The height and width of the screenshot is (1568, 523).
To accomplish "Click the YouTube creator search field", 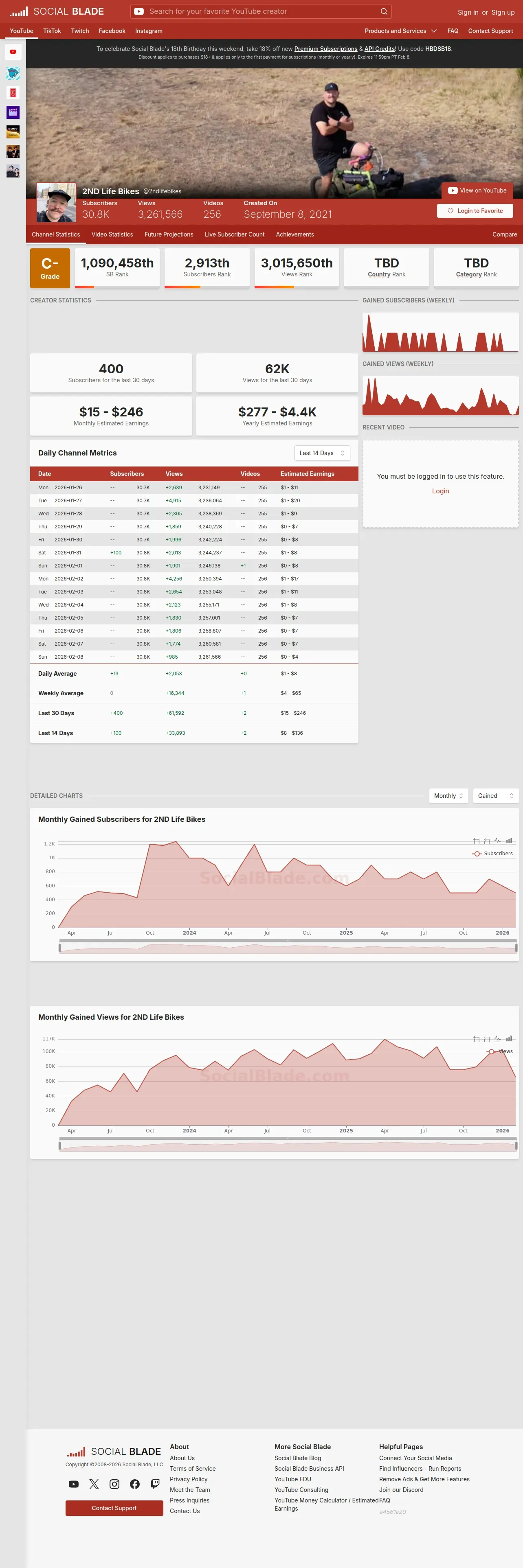I will pos(262,11).
